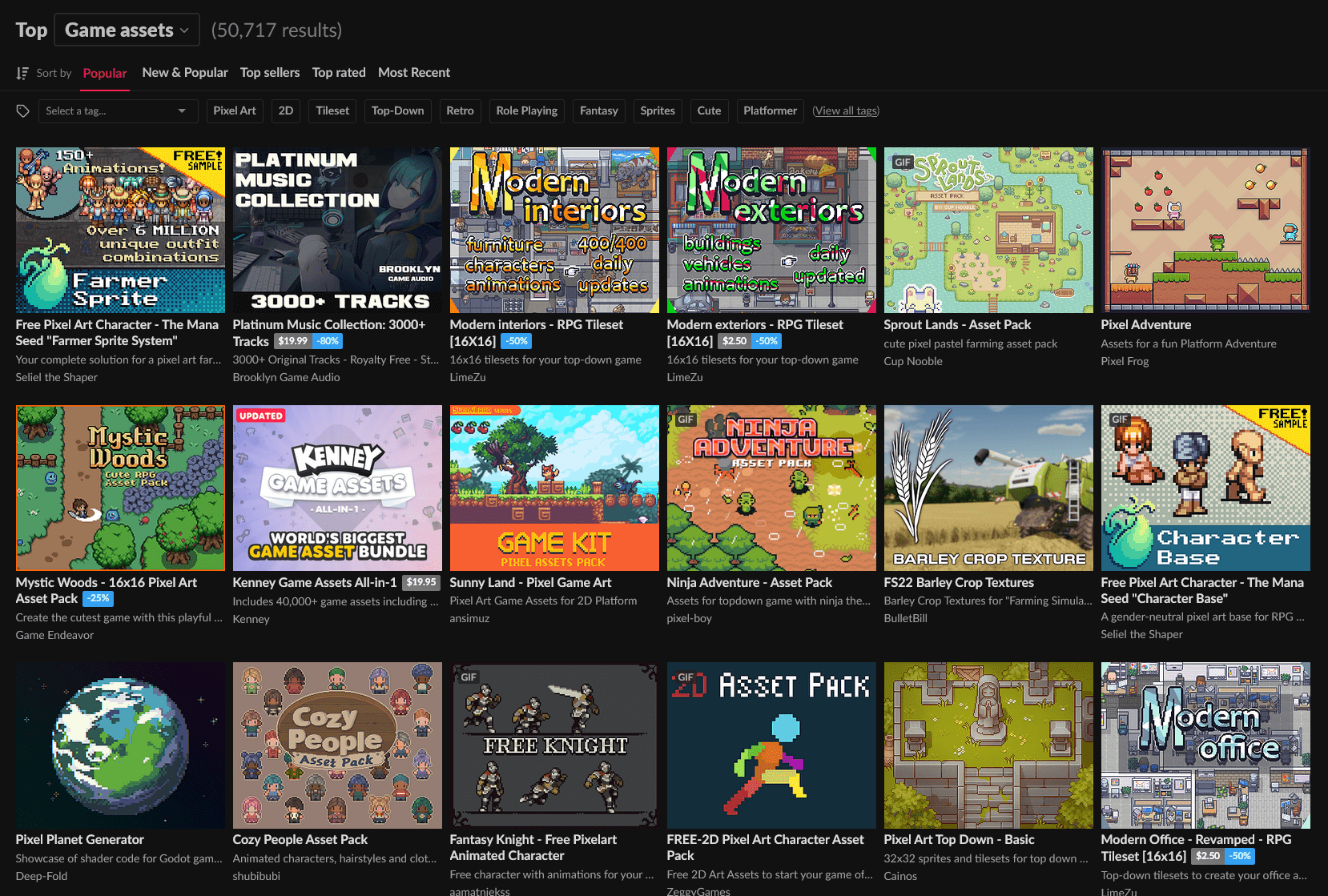
Task: Filter by Pixel Art tag
Action: pos(235,110)
